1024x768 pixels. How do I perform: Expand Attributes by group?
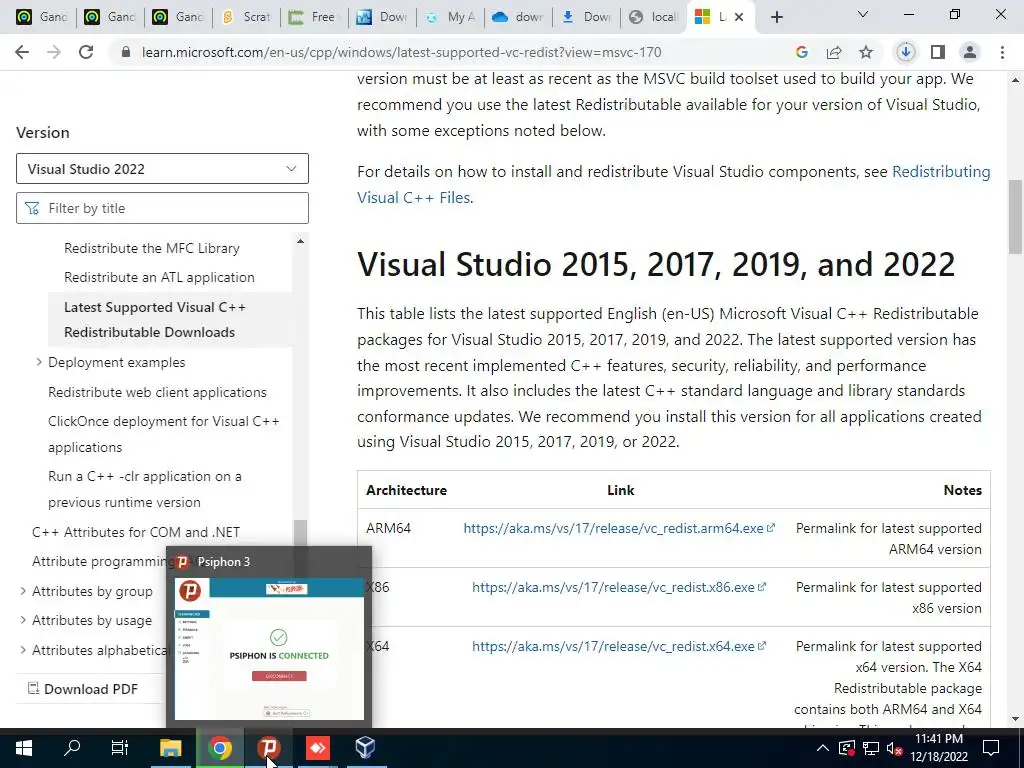point(23,591)
